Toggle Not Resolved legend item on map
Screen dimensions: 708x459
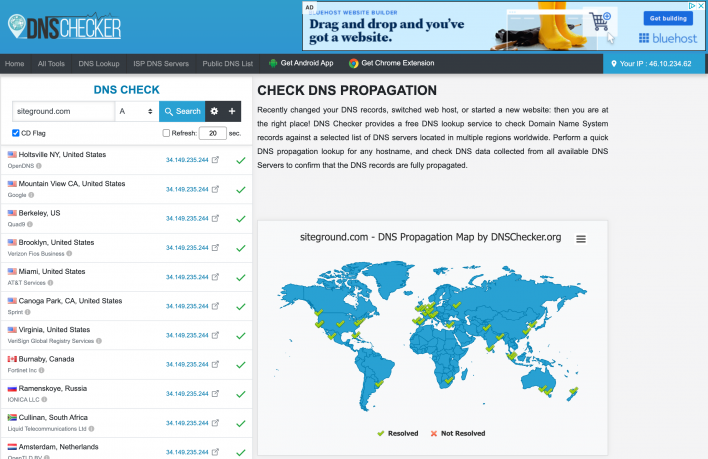click(458, 433)
